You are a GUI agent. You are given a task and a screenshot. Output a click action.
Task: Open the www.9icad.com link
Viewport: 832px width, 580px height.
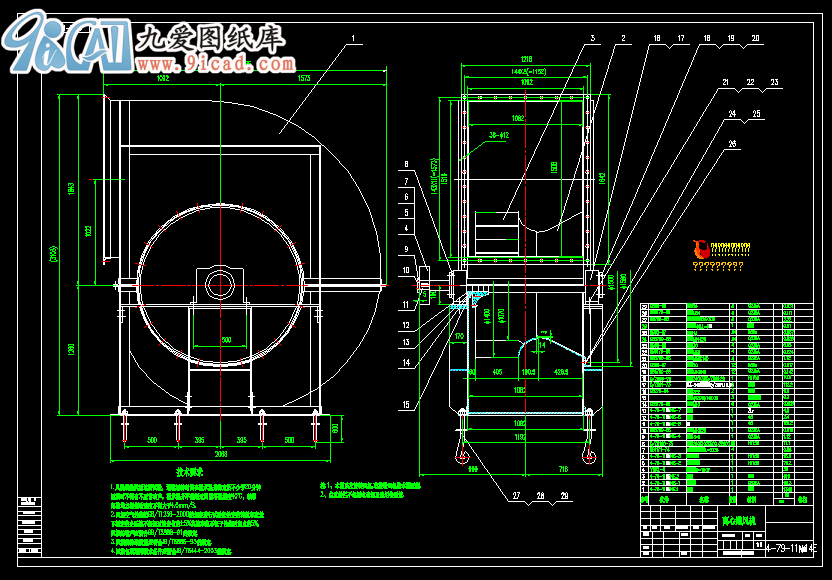215,64
